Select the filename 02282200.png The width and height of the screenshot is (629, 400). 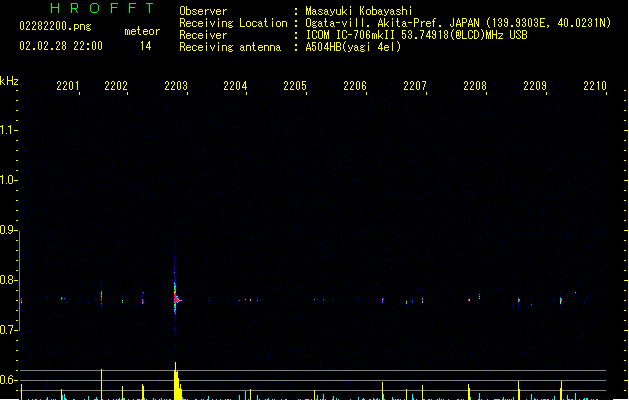coord(55,26)
